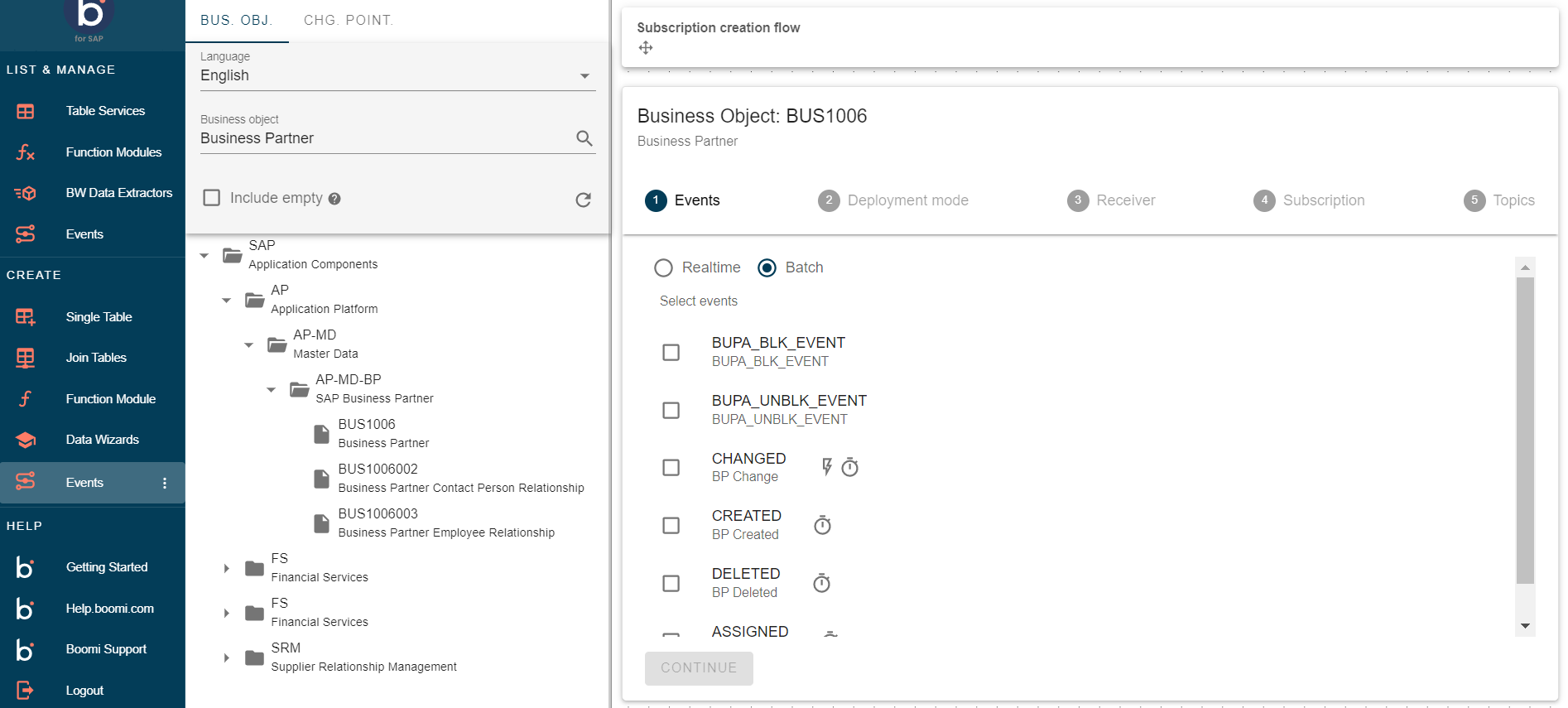Open BW Data Extractors from sidebar

pos(118,193)
